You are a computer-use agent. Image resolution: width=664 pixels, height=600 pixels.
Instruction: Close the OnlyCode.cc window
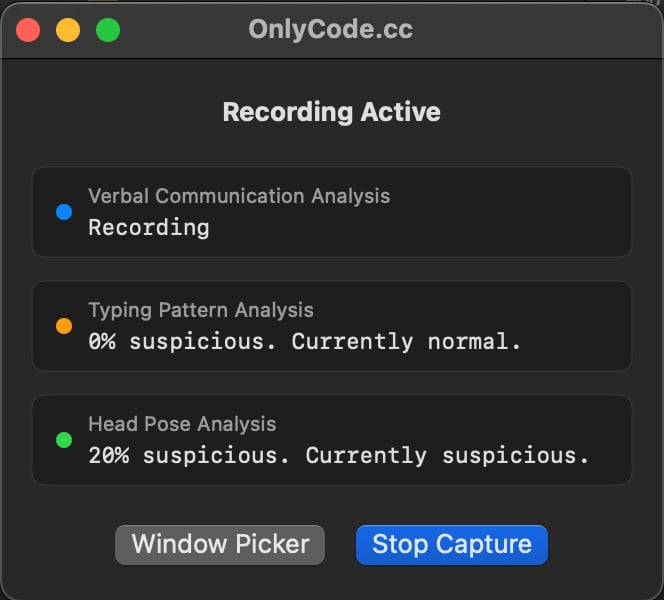coord(28,30)
